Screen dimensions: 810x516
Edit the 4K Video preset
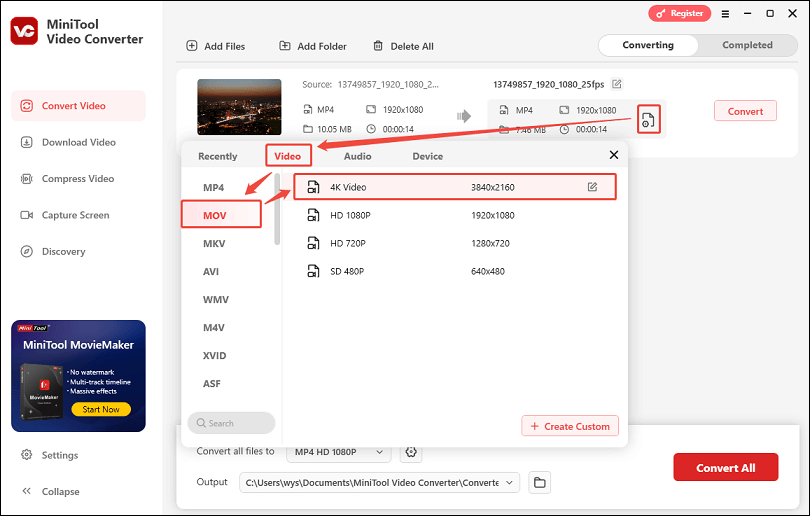593,187
